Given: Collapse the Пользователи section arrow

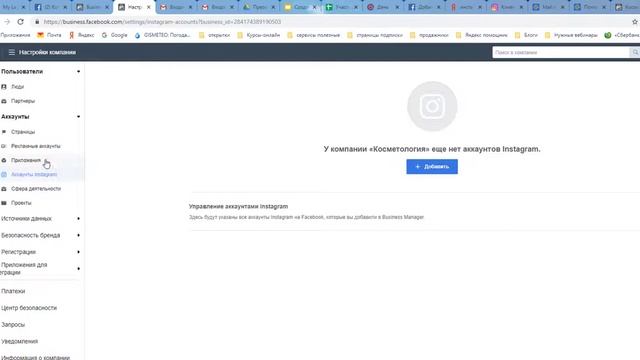Looking at the screenshot, I should 78,71.
